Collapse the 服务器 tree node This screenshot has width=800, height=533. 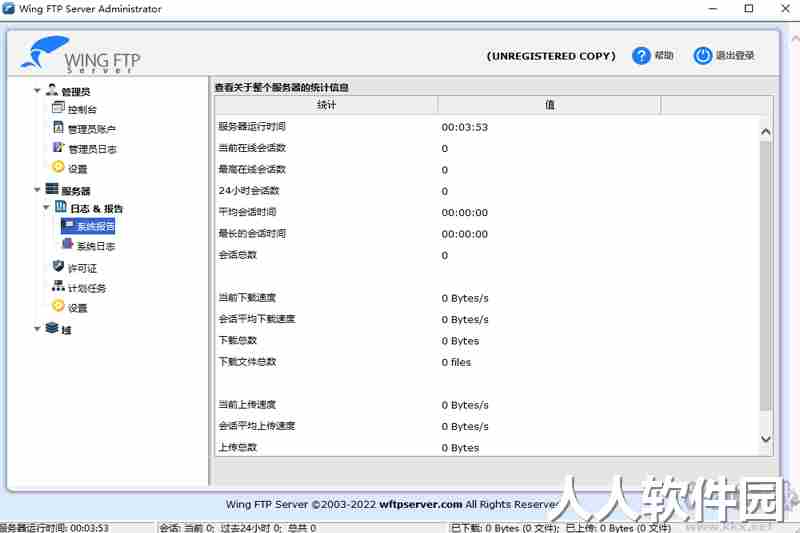(37, 190)
